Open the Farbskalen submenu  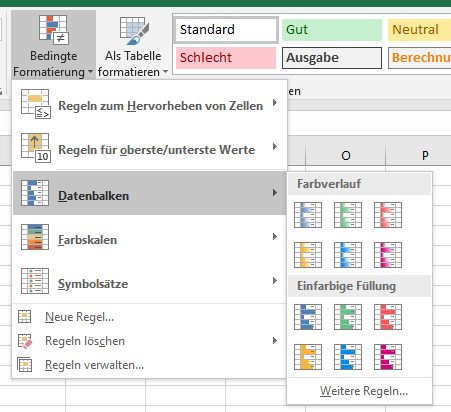[x=150, y=238]
